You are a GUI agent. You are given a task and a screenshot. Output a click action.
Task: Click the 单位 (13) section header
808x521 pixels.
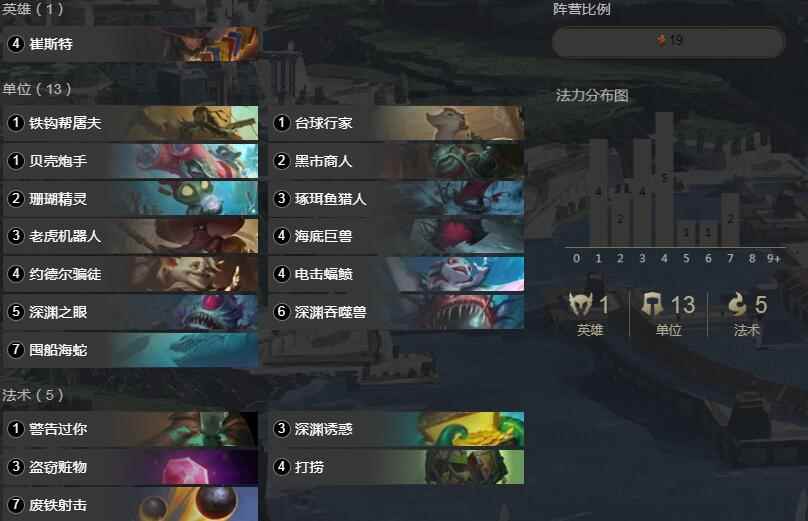(x=37, y=89)
